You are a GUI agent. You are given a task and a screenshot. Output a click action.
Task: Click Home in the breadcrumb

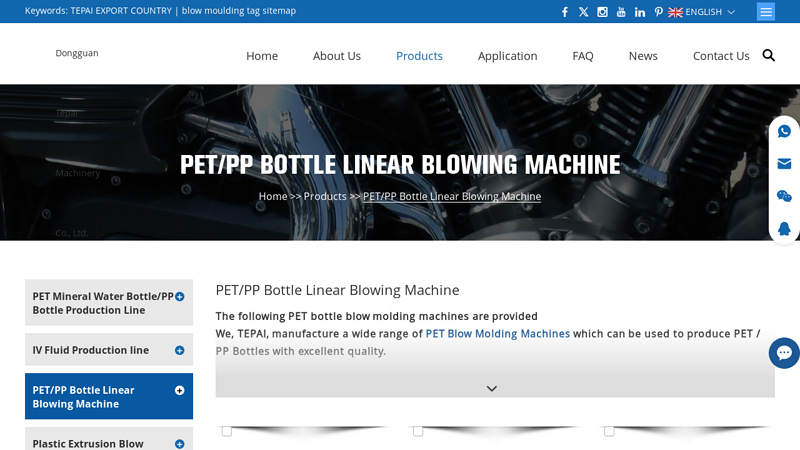273,196
